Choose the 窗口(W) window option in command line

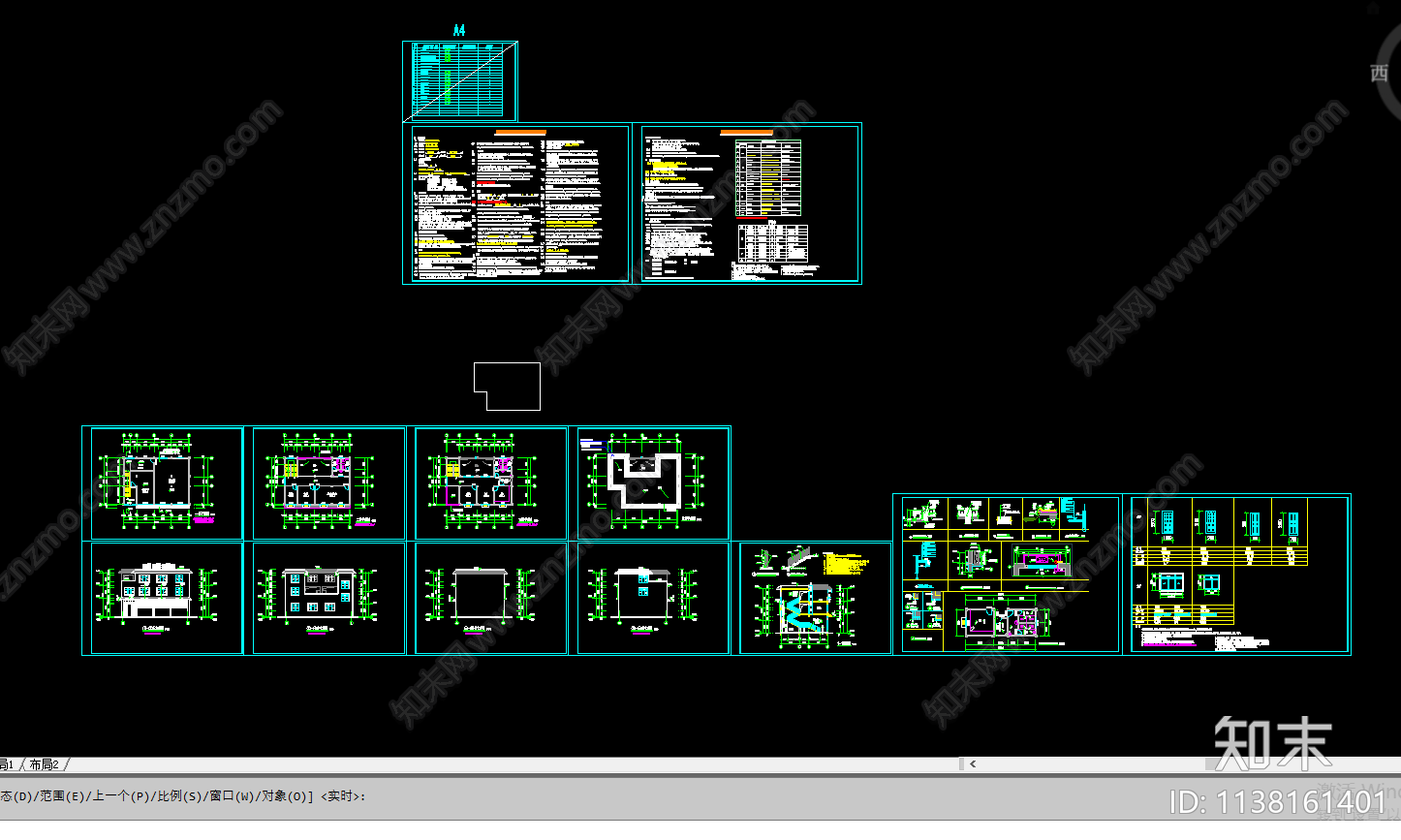[231, 796]
